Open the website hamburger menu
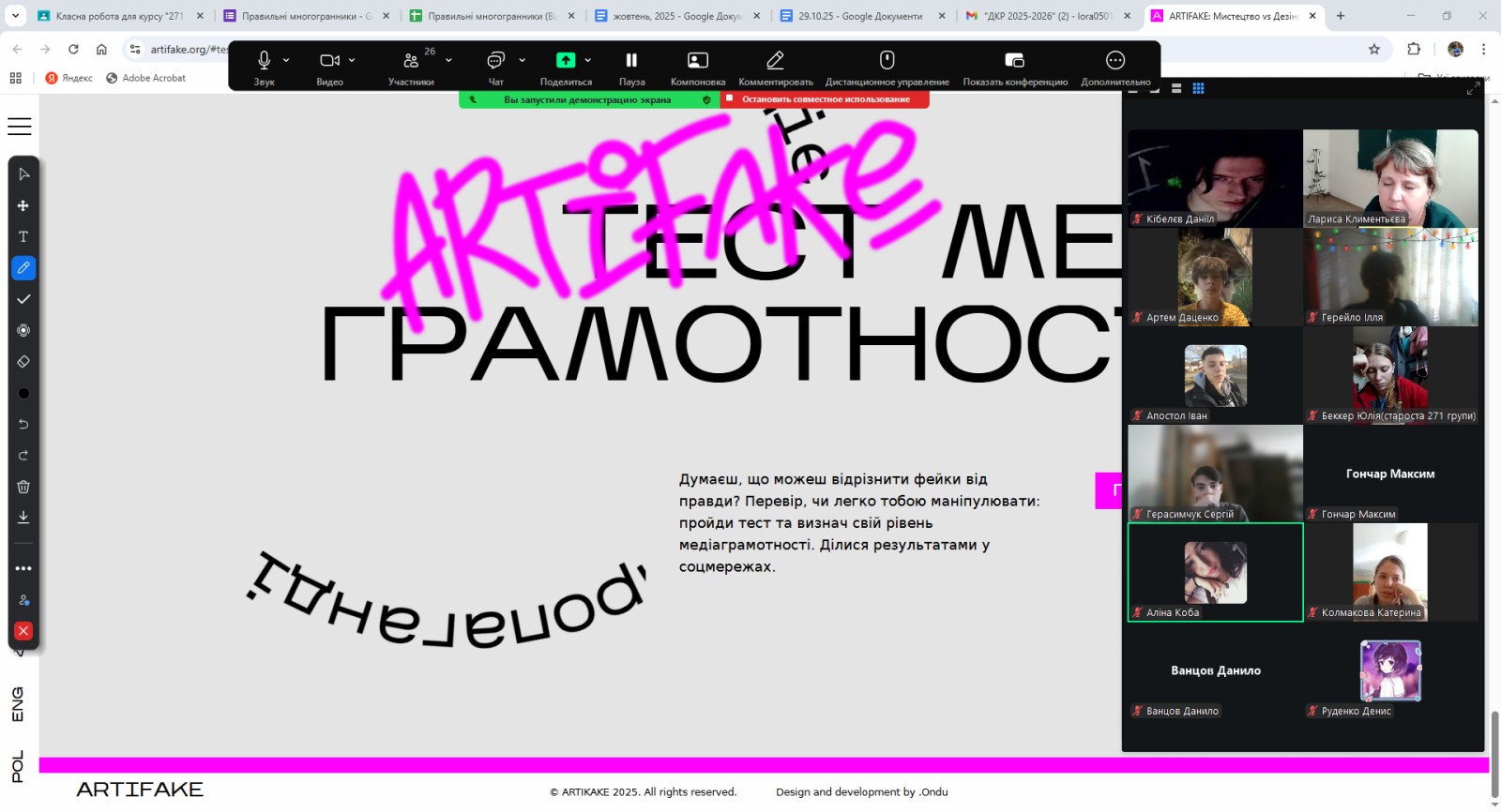This screenshot has height=812, width=1501. (x=20, y=127)
